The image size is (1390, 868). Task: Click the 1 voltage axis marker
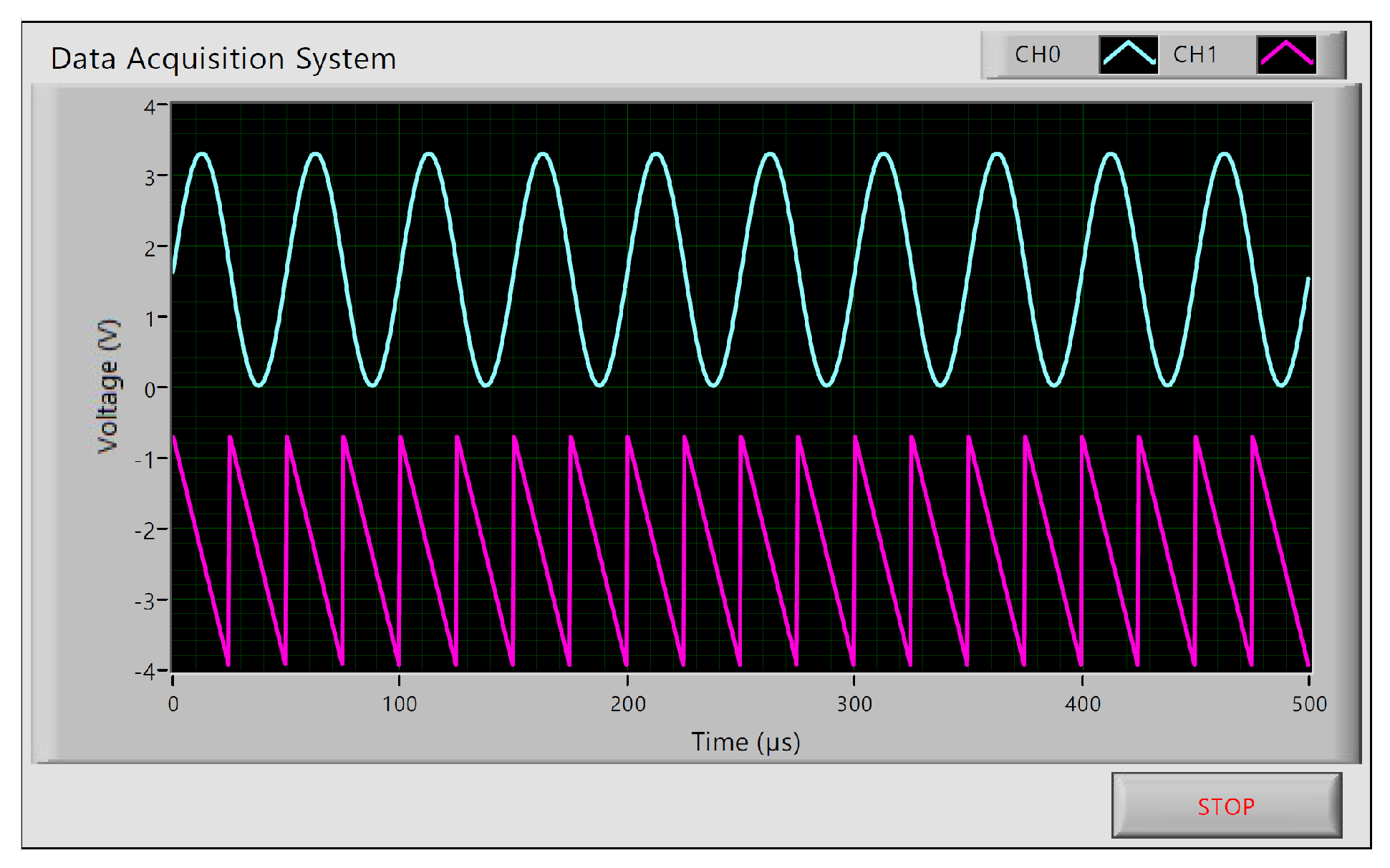click(150, 319)
